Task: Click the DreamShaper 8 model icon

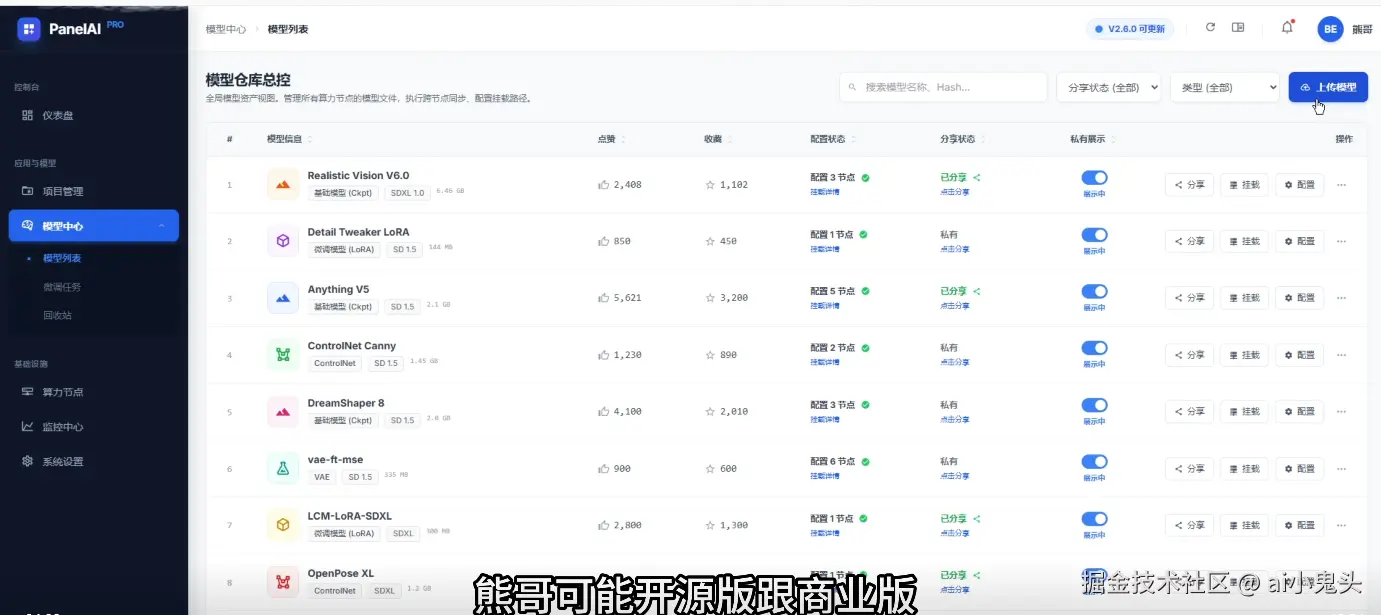Action: 283,411
